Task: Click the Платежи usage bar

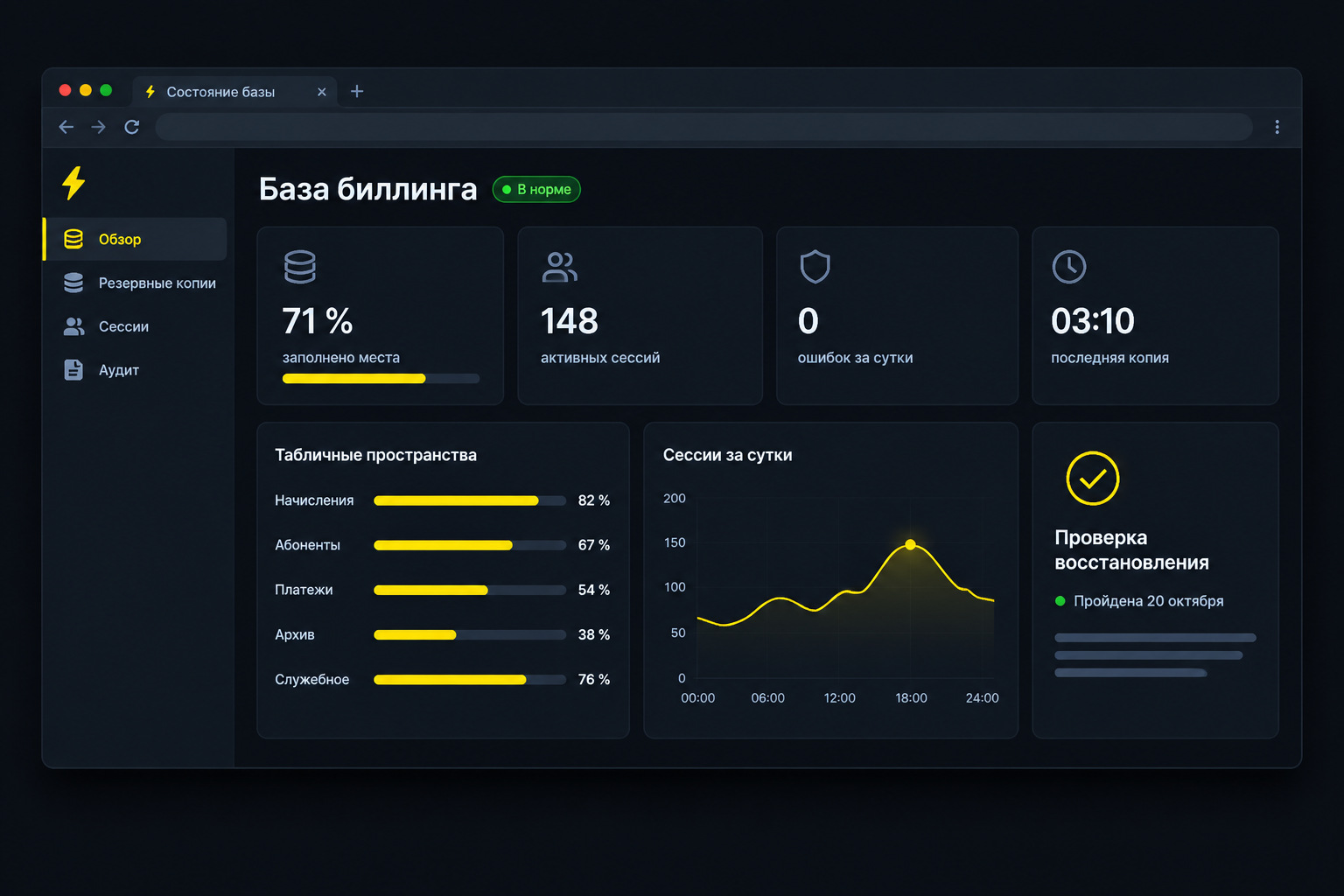Action: point(470,590)
